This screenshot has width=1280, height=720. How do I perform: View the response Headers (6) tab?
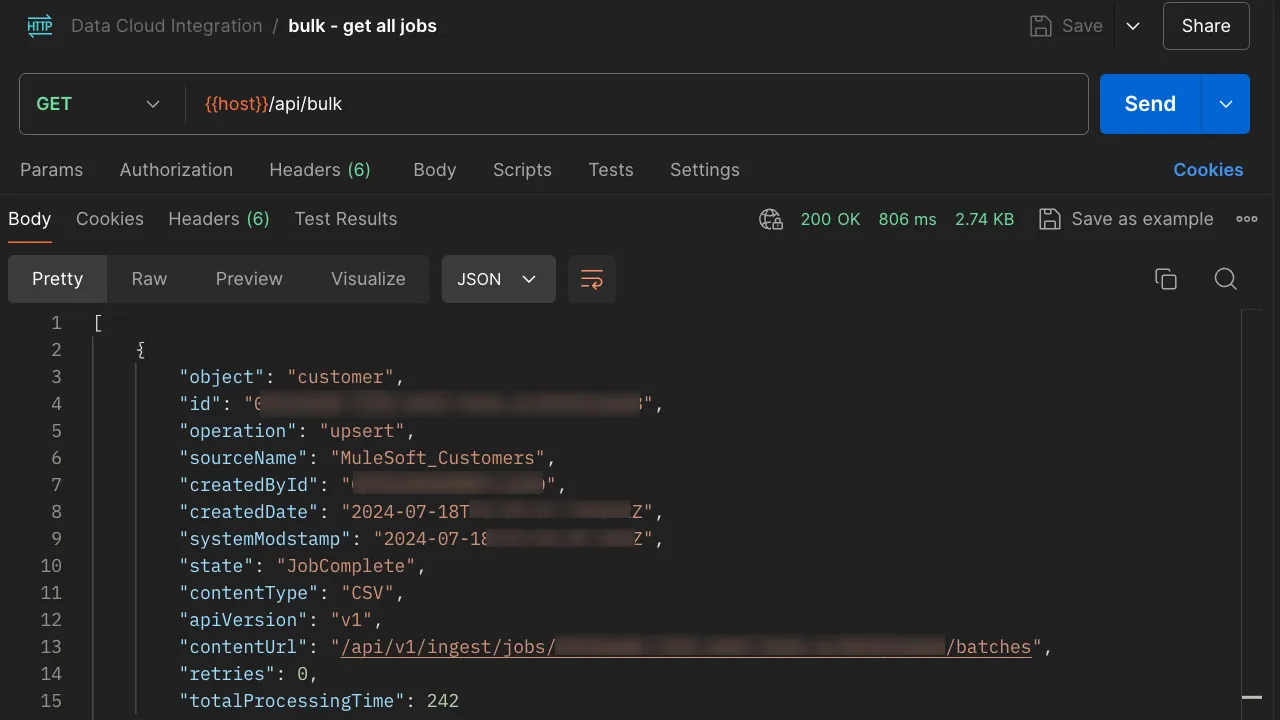219,219
